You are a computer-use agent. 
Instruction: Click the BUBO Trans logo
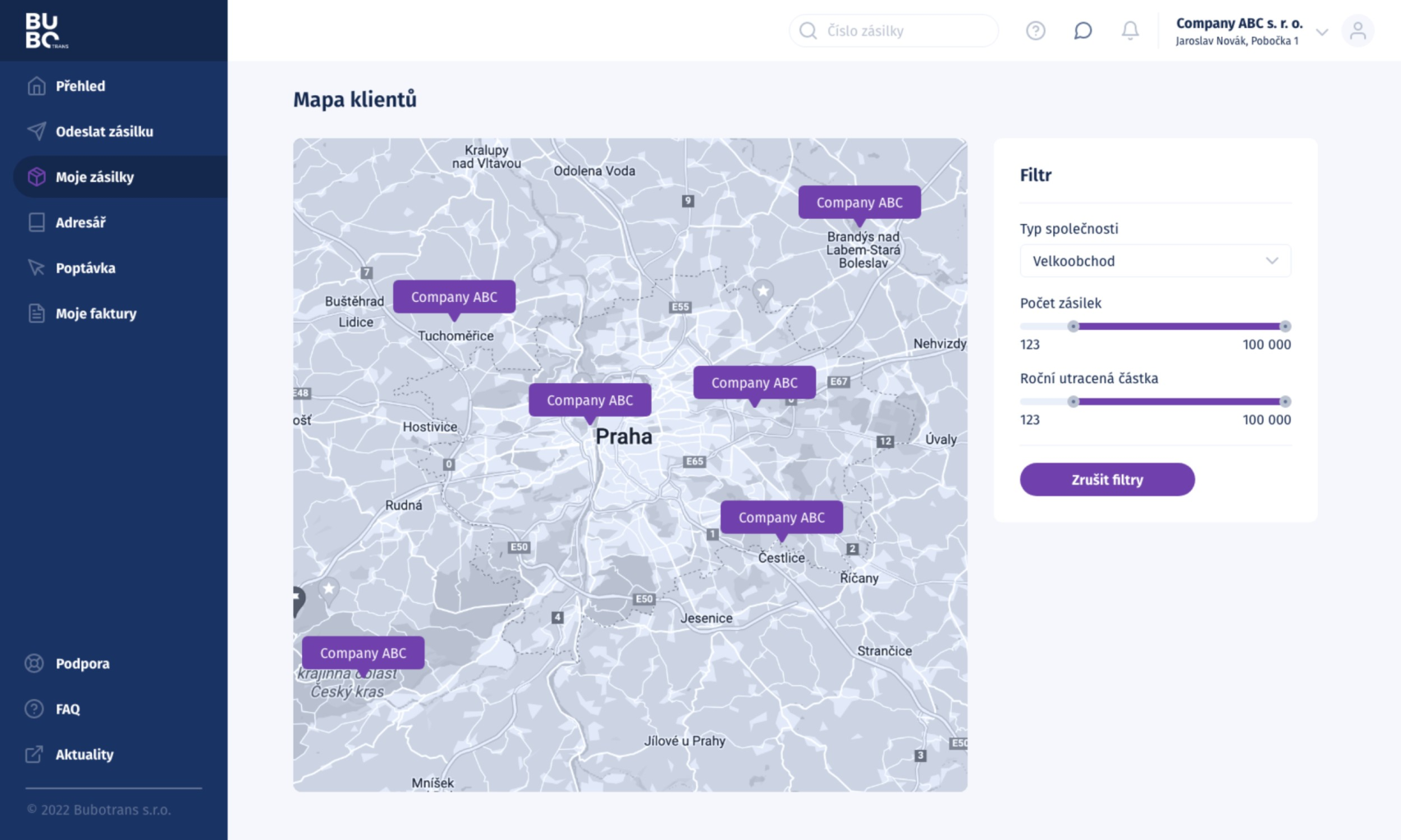(46, 30)
